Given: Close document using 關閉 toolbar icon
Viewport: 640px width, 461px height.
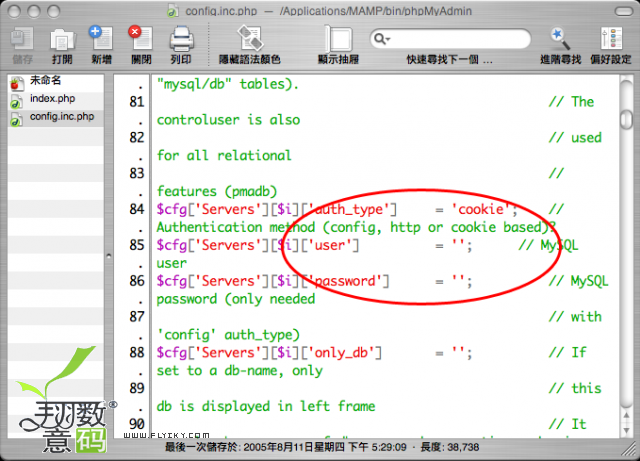Looking at the screenshot, I should click(141, 38).
